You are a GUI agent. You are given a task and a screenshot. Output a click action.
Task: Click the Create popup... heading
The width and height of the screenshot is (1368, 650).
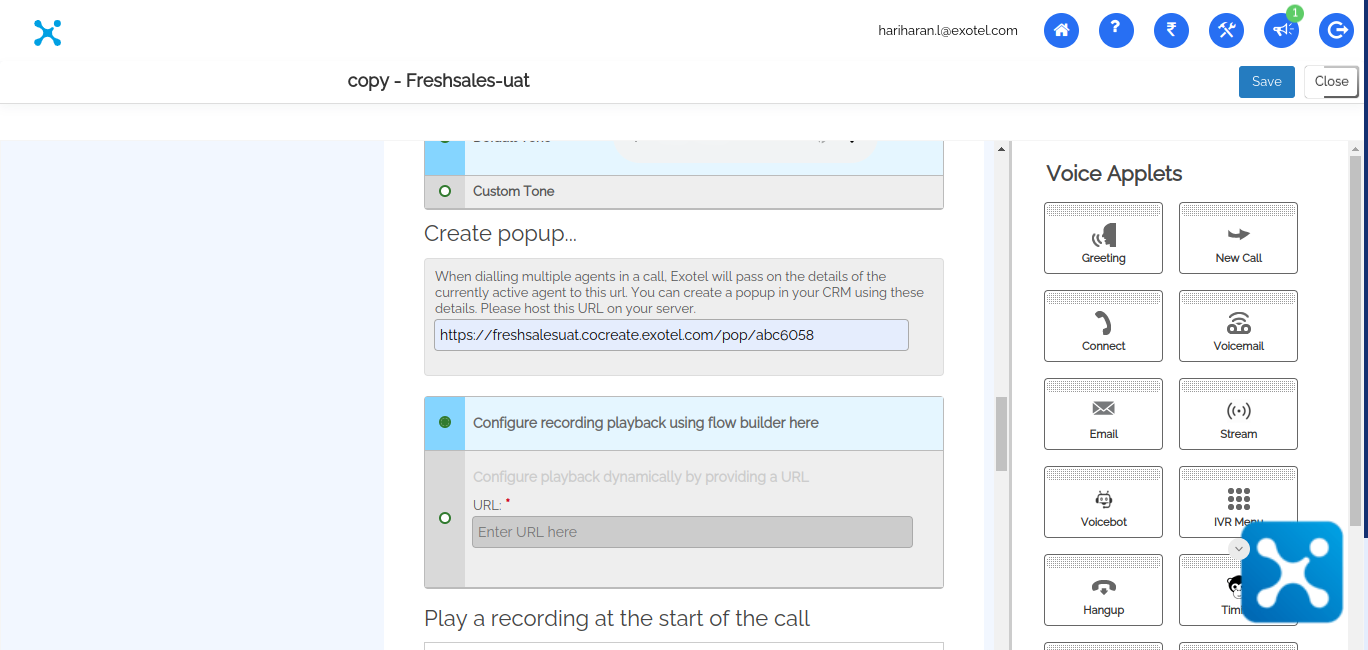click(x=500, y=234)
